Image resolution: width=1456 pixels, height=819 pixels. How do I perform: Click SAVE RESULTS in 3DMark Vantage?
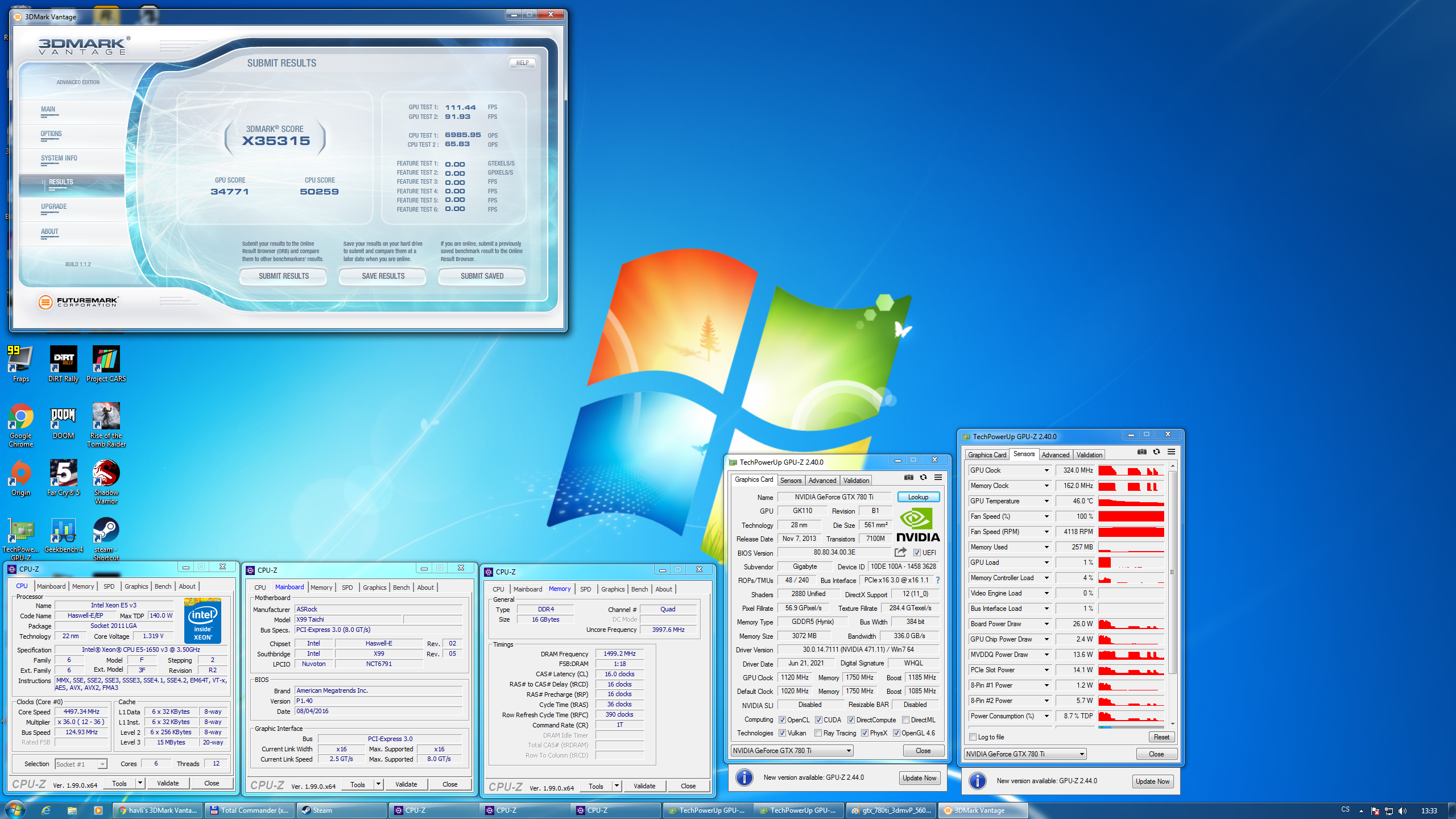(383, 276)
